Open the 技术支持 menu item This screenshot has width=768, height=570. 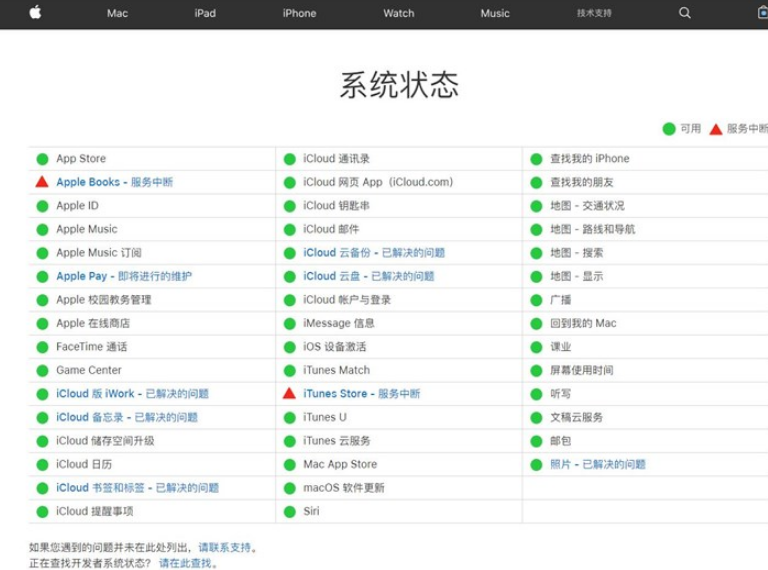[x=594, y=13]
